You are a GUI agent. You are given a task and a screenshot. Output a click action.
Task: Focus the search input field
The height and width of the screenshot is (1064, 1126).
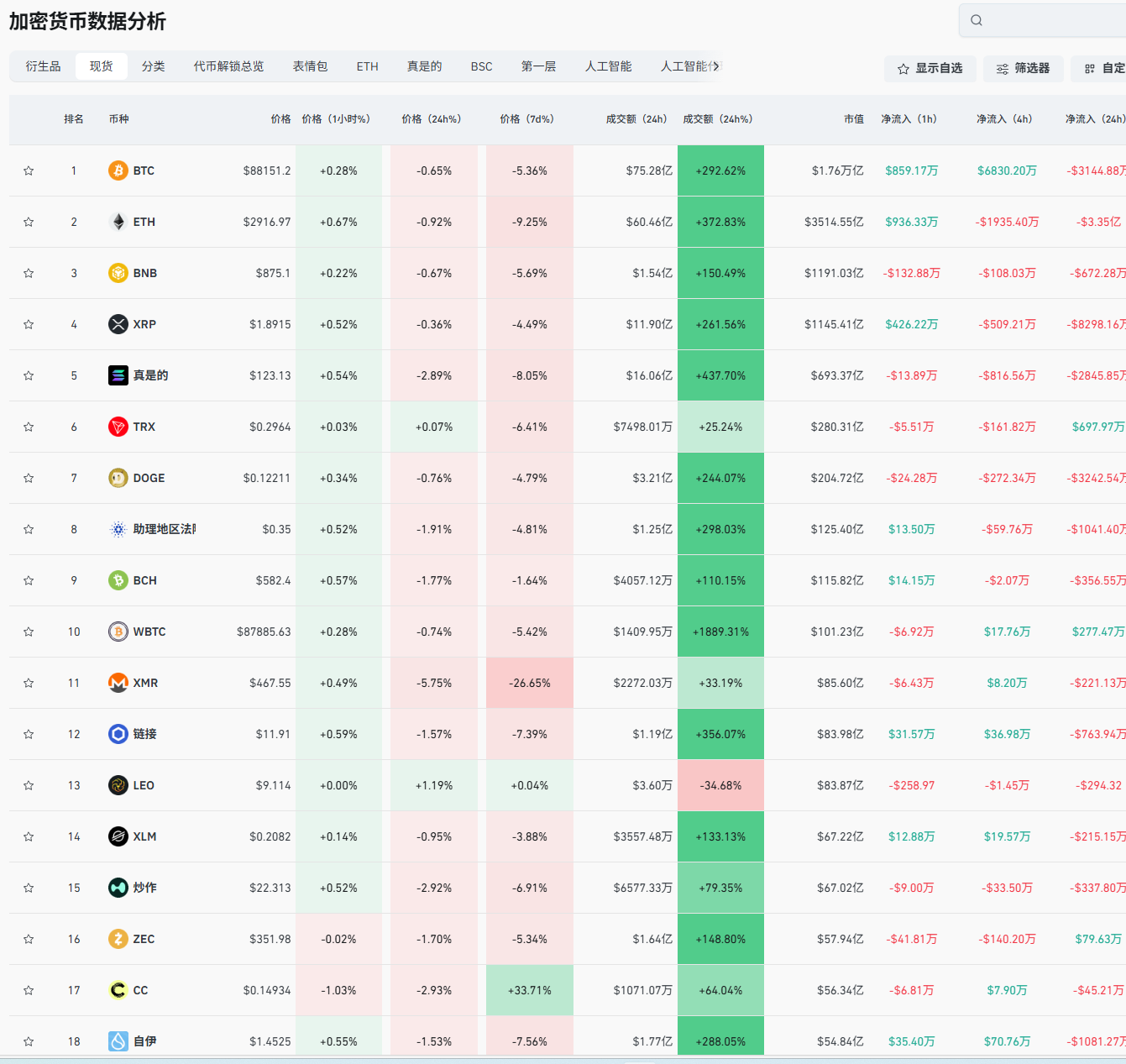tap(1054, 20)
